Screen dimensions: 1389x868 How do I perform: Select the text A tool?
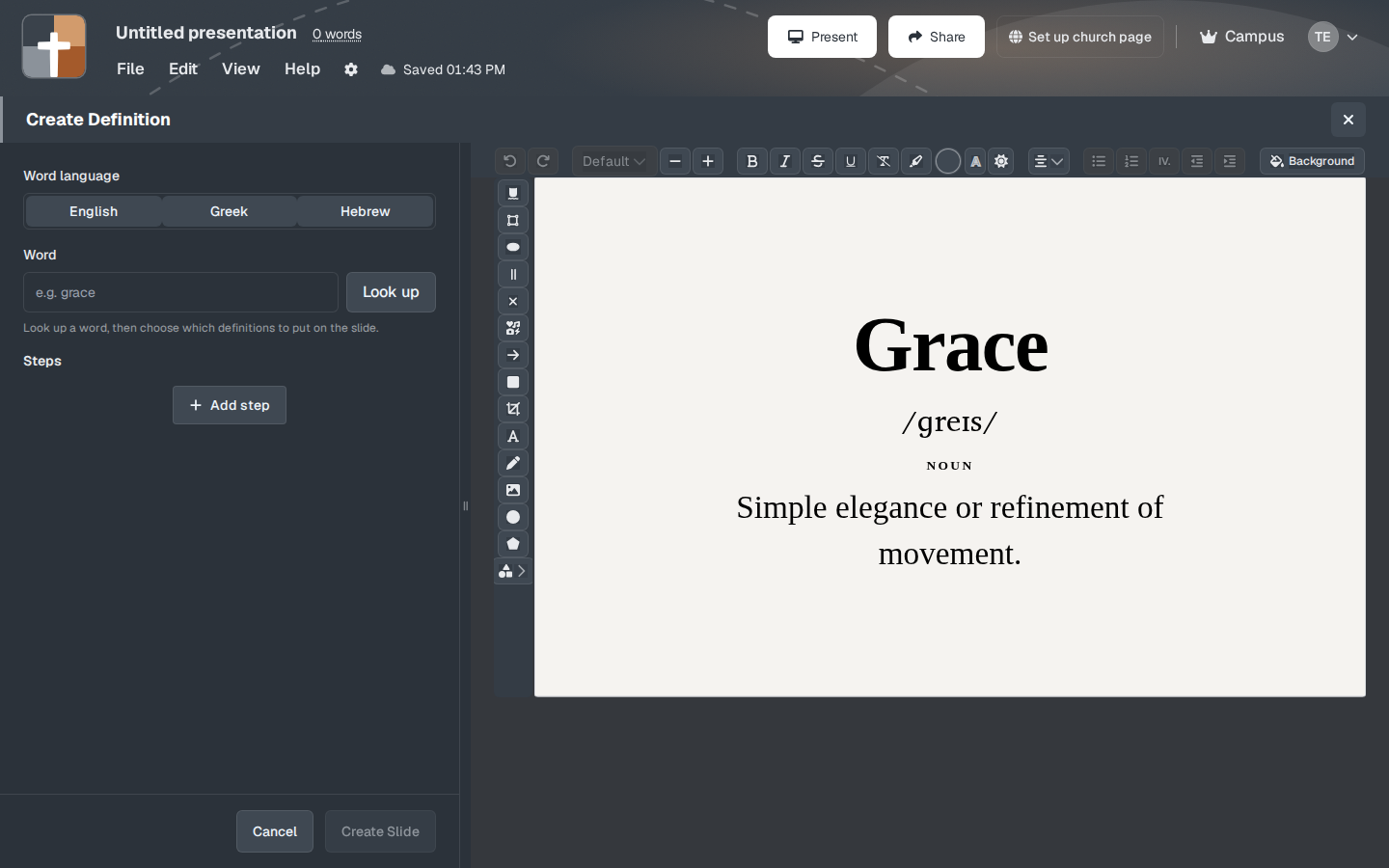pyautogui.click(x=513, y=436)
